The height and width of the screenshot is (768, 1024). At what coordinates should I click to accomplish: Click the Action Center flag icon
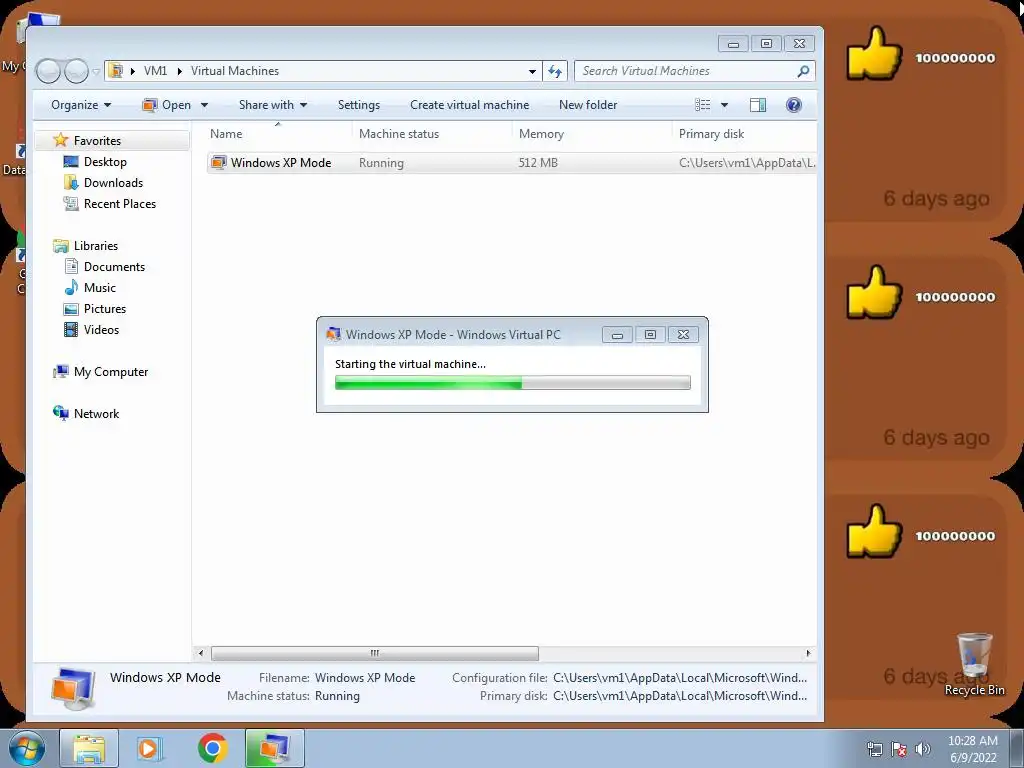point(899,749)
